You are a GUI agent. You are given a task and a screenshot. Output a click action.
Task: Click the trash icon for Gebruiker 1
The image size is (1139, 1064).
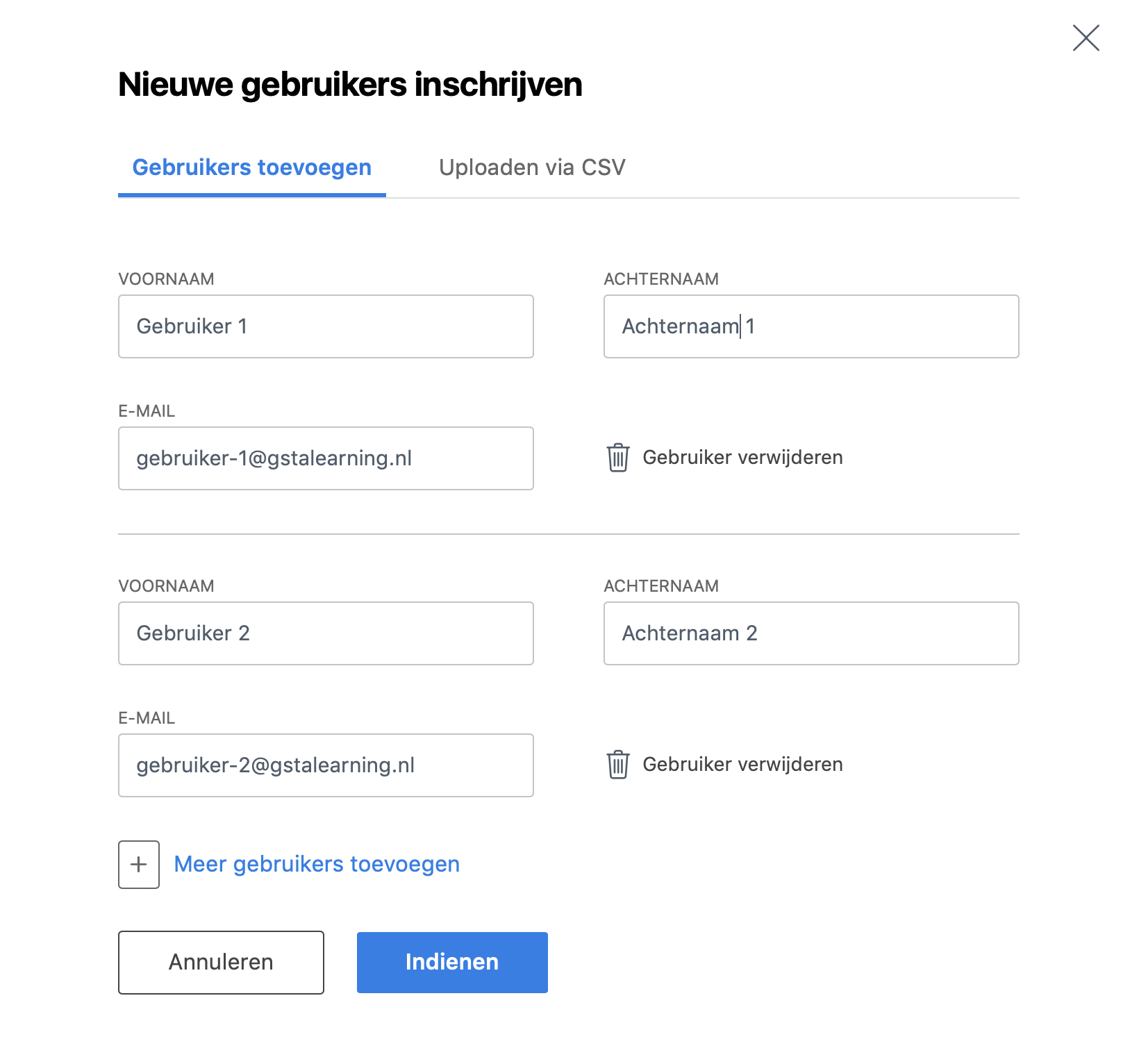tap(618, 458)
